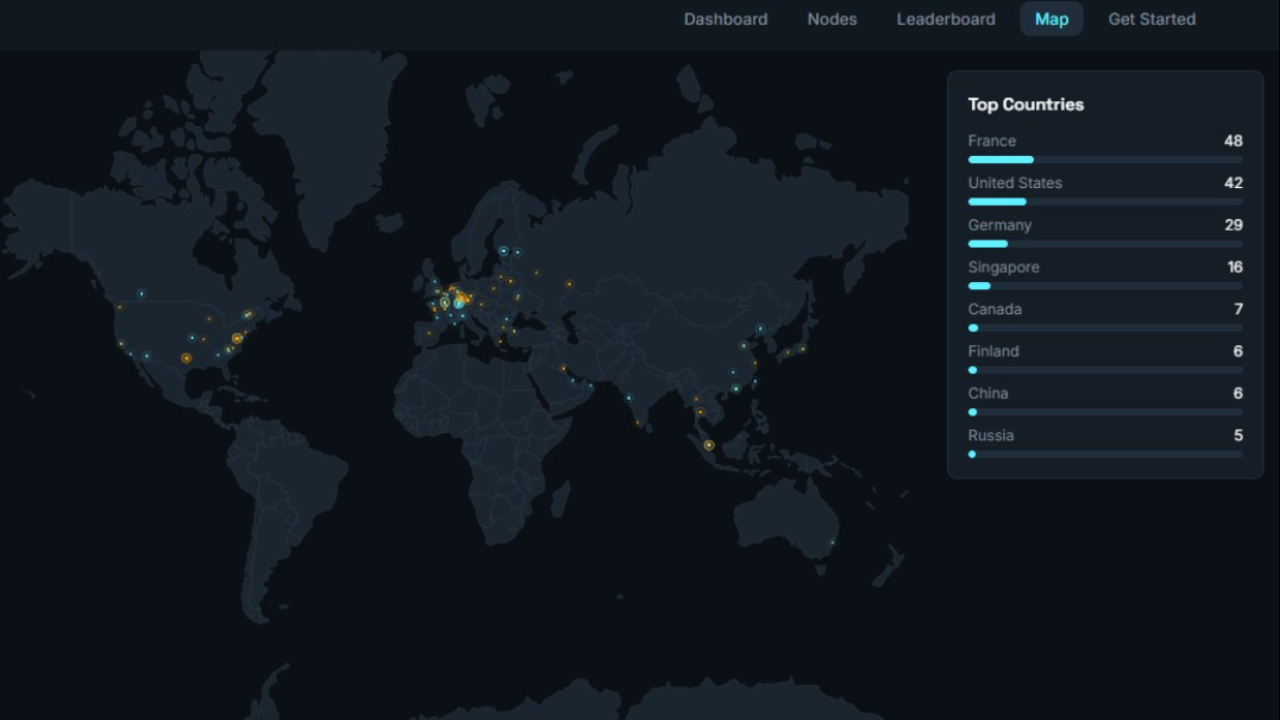This screenshot has height=720, width=1280.
Task: Click the Germany progress bar
Action: pos(1105,244)
